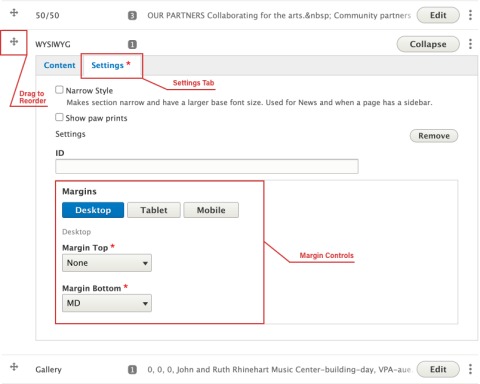Open the three-dot menu for the Gallery row
Image resolution: width=480 pixels, height=384 pixels.
pyautogui.click(x=470, y=369)
